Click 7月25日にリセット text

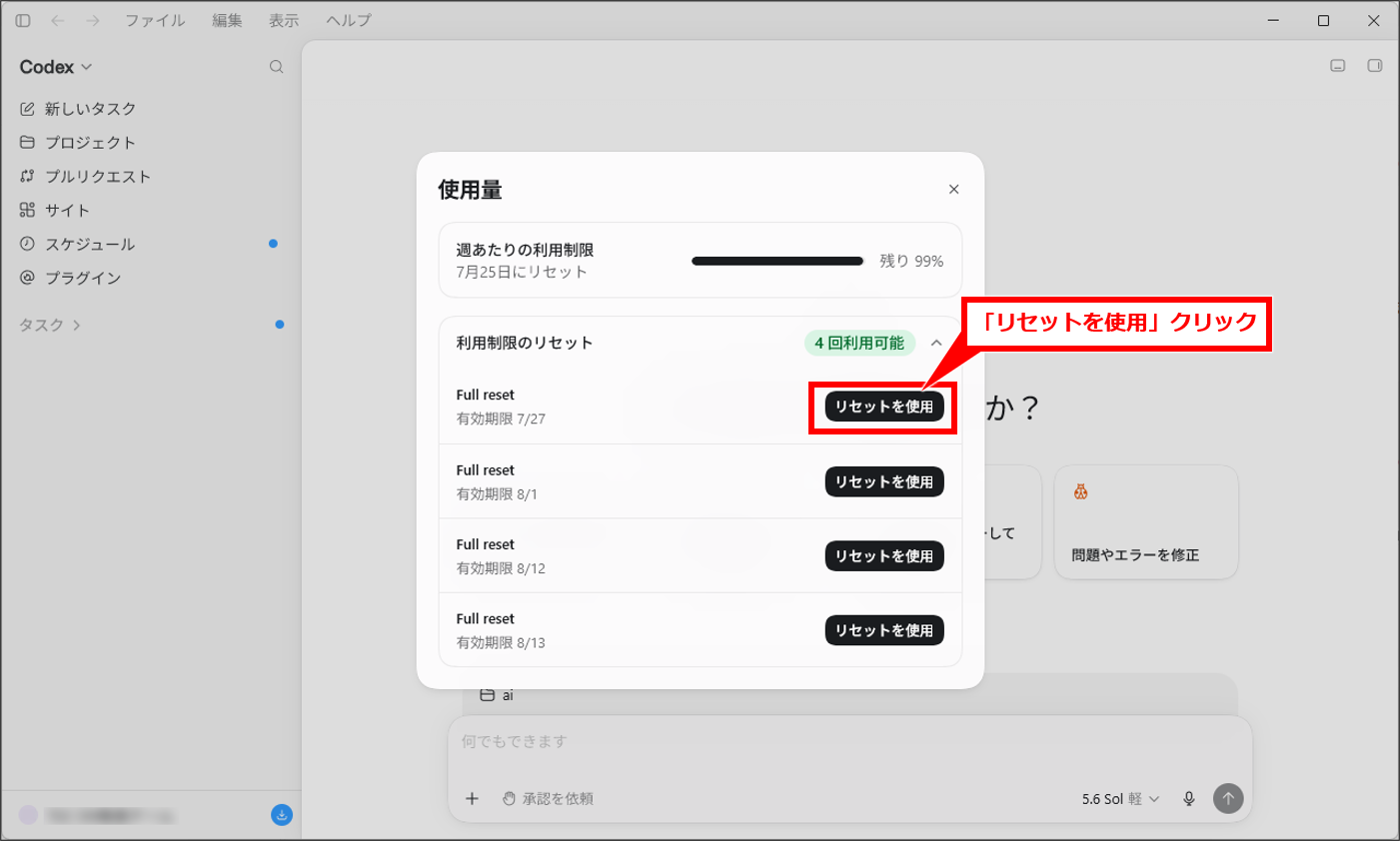click(x=522, y=272)
